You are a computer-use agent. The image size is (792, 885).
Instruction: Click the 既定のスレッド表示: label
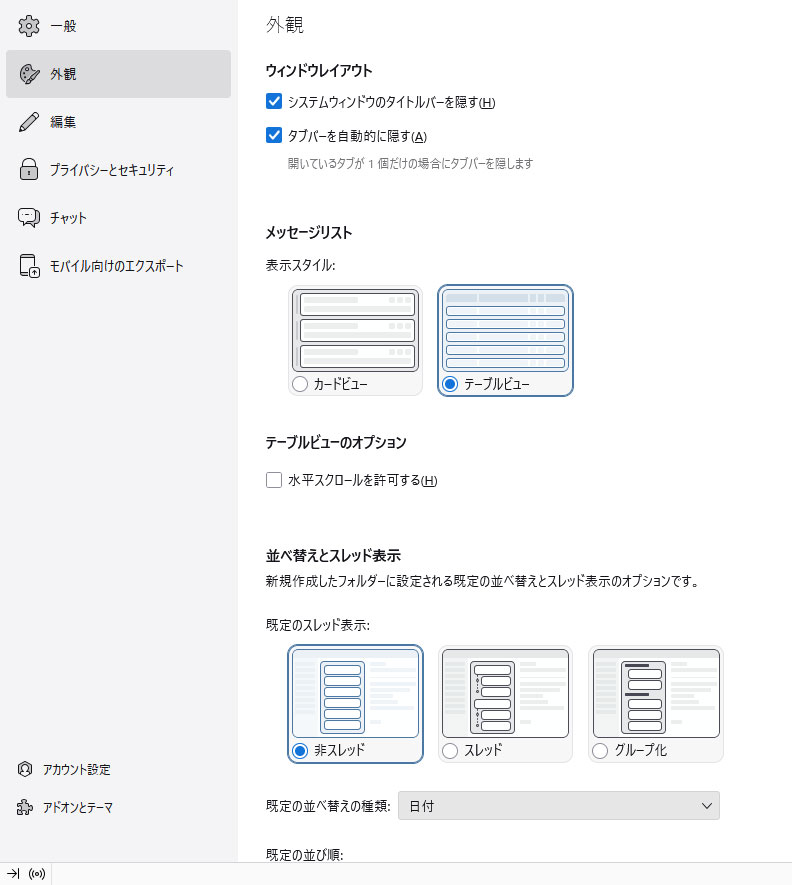coord(318,625)
